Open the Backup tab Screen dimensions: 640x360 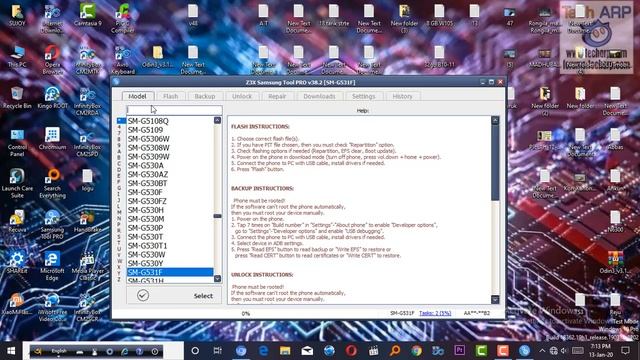204,96
